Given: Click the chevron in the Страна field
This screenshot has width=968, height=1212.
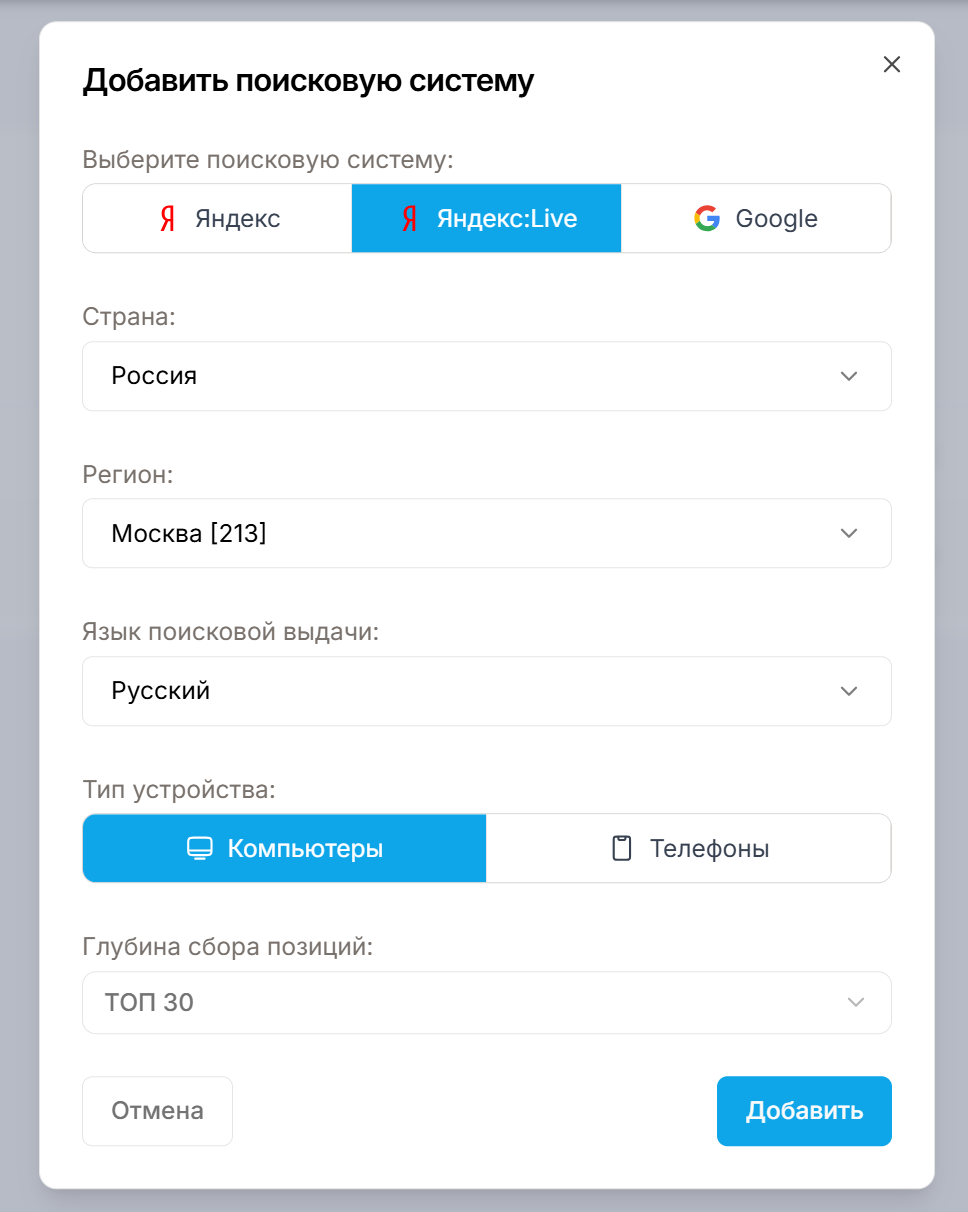Looking at the screenshot, I should coord(849,376).
